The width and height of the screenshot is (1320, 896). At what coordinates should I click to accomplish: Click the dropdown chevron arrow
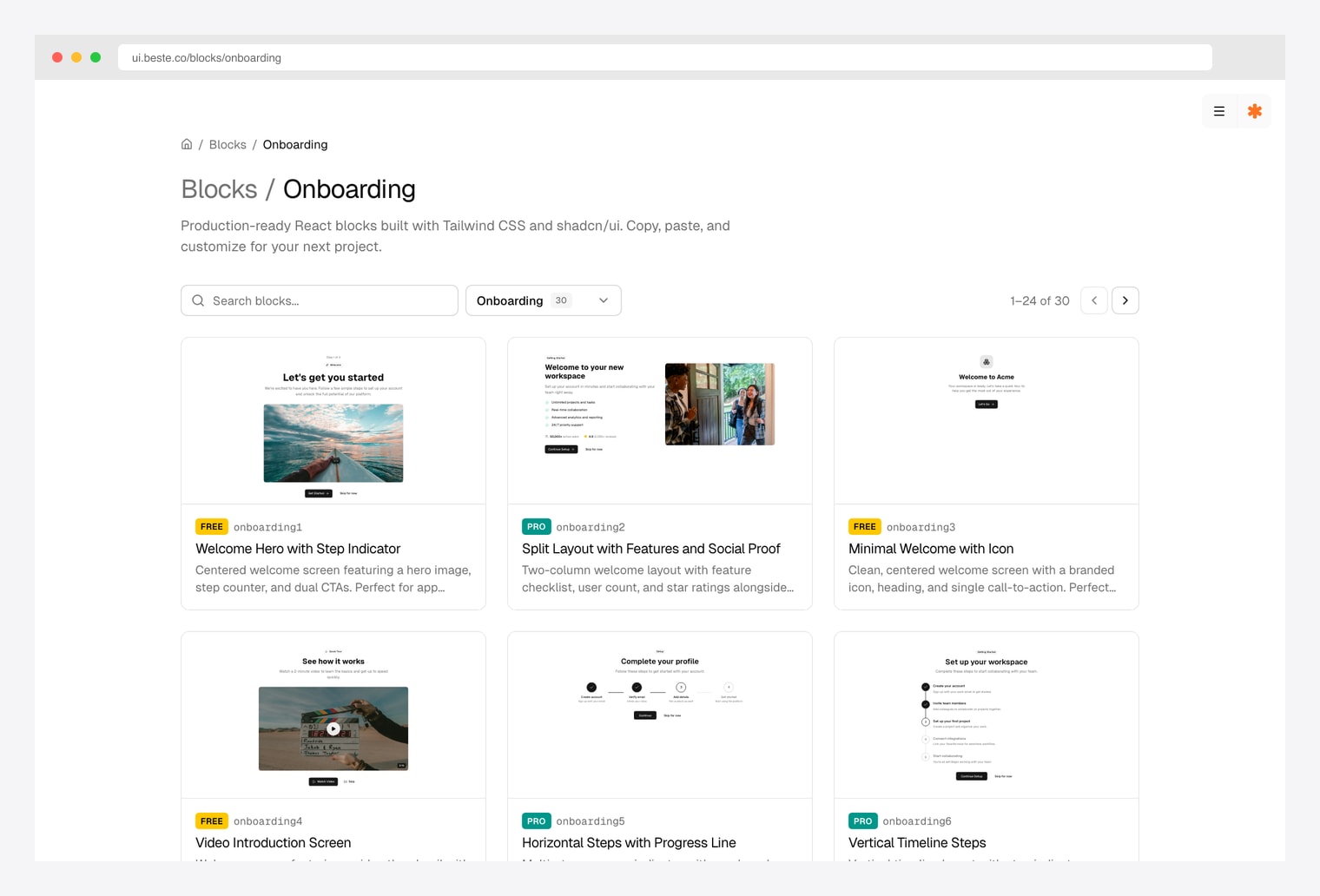[x=604, y=300]
